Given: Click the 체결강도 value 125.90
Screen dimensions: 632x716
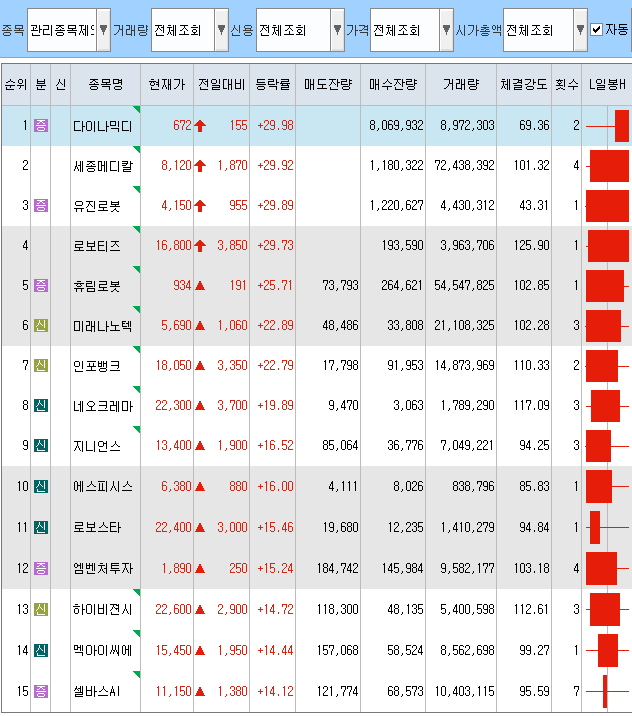Looking at the screenshot, I should click(x=532, y=246).
